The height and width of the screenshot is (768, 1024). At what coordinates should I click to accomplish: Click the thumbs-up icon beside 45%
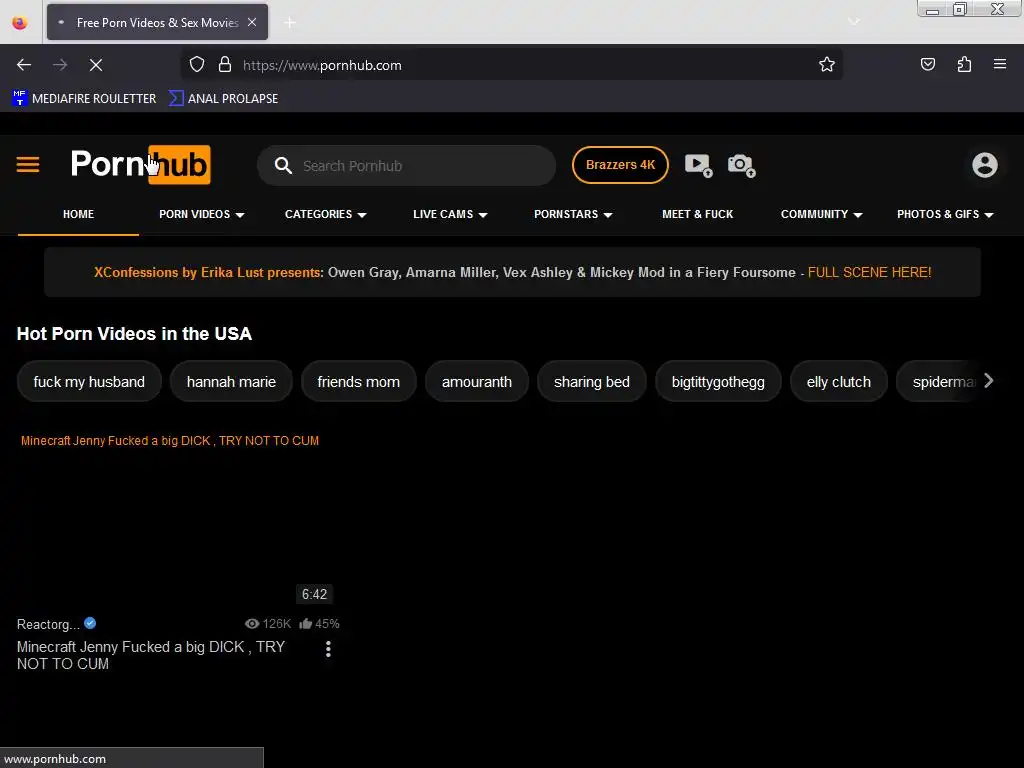305,624
